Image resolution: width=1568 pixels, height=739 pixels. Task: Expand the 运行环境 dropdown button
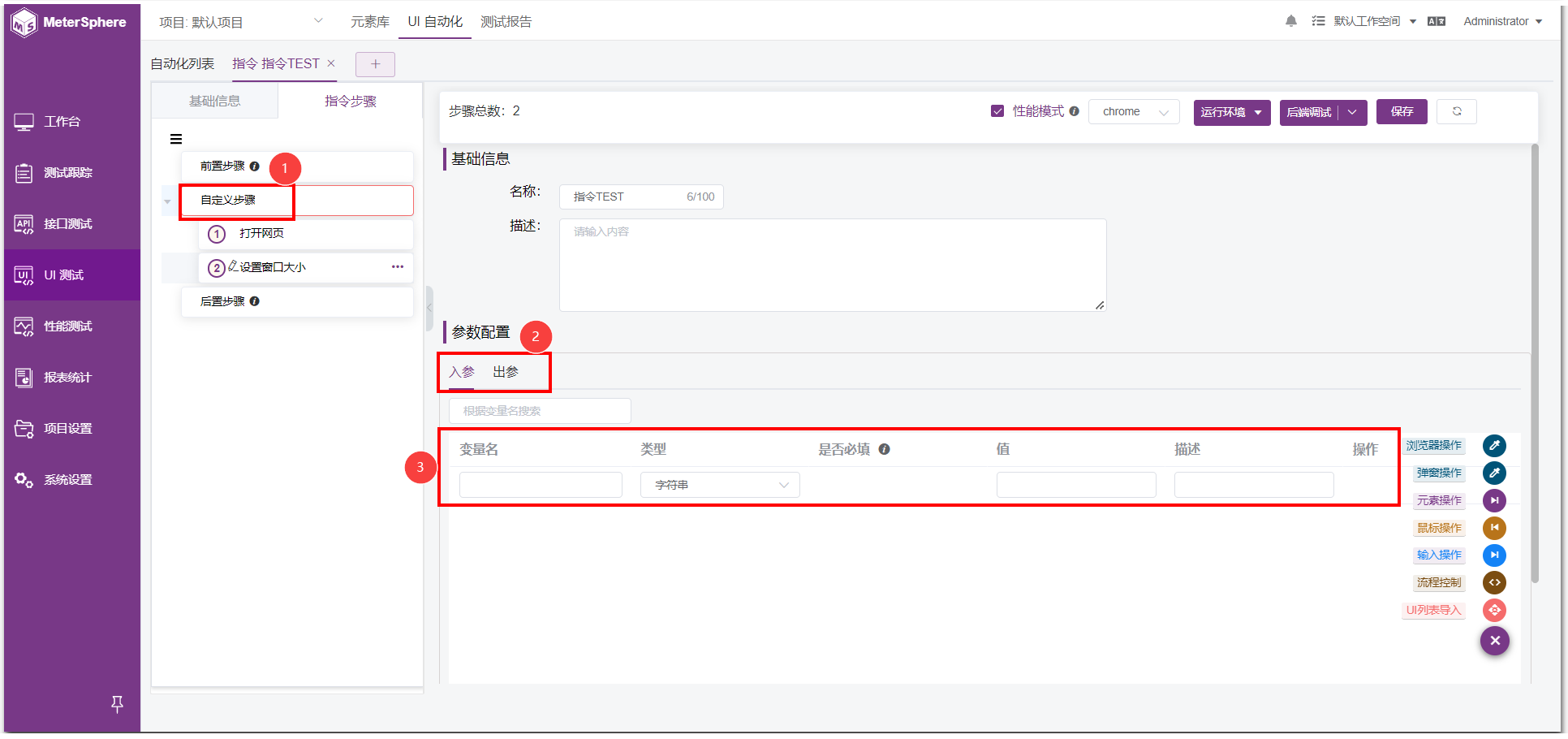pyautogui.click(x=1232, y=112)
